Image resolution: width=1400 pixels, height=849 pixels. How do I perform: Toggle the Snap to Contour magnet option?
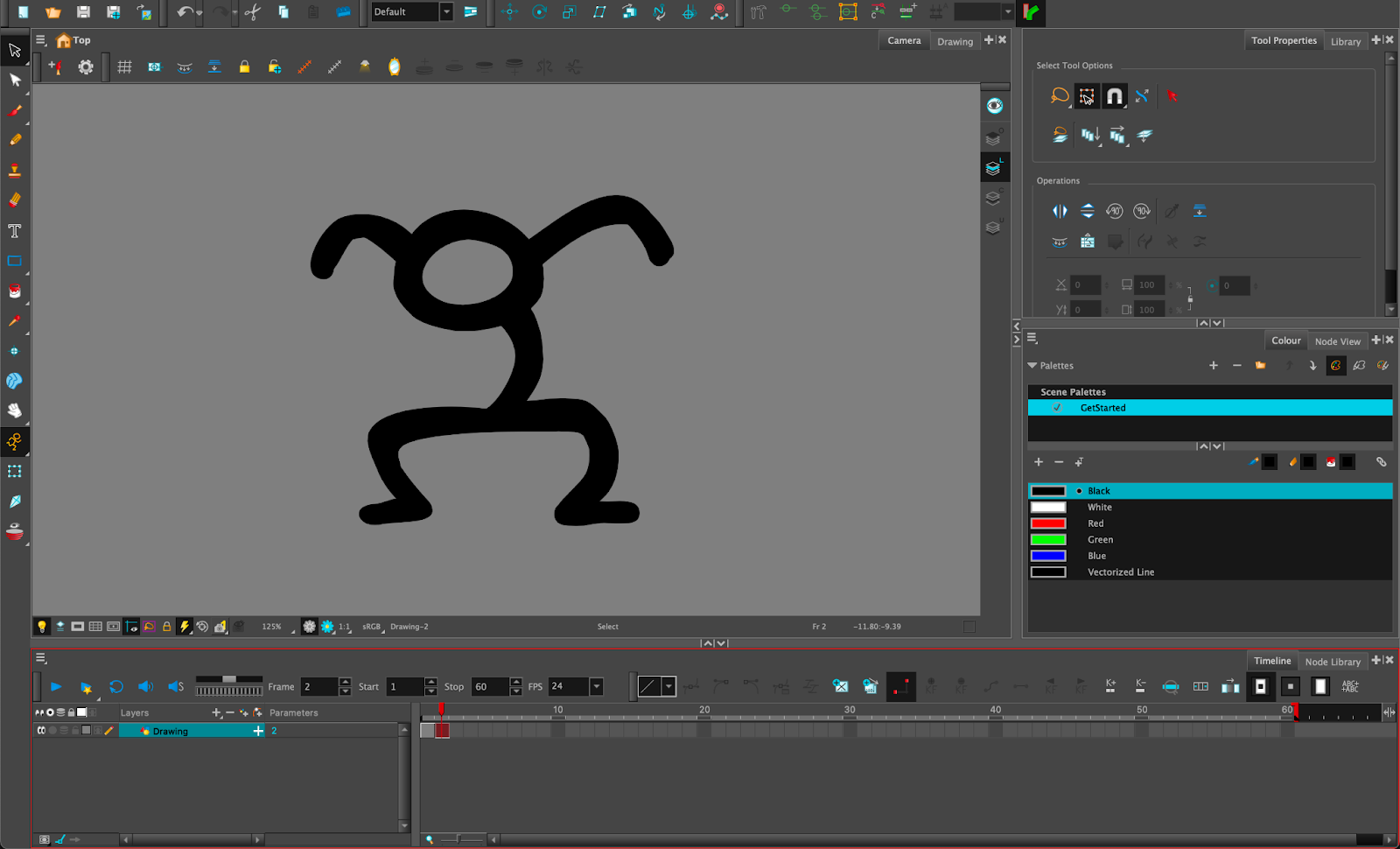(x=1114, y=96)
